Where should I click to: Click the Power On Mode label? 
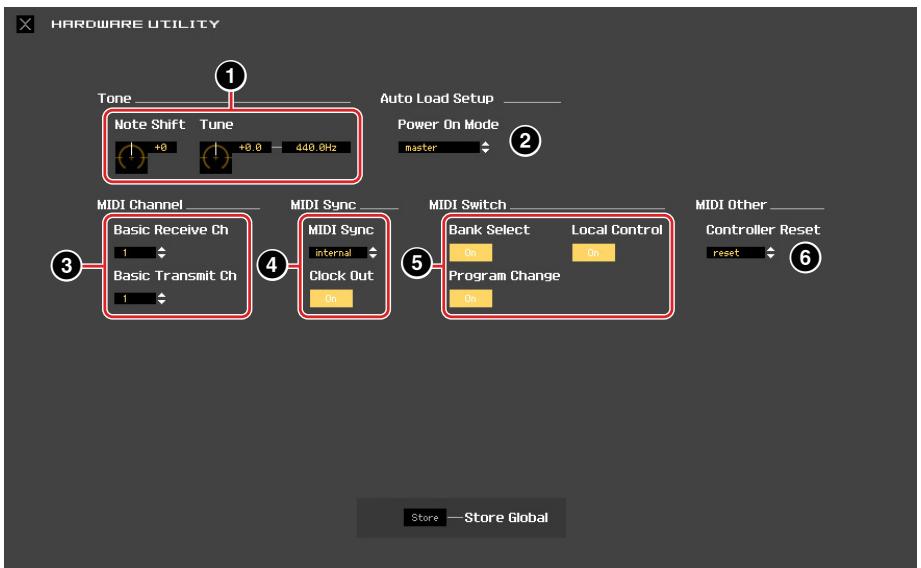point(448,125)
